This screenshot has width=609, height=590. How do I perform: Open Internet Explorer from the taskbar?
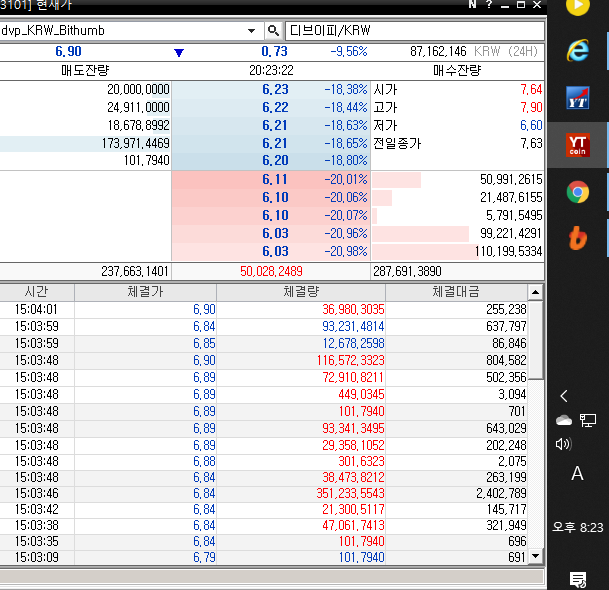click(577, 50)
